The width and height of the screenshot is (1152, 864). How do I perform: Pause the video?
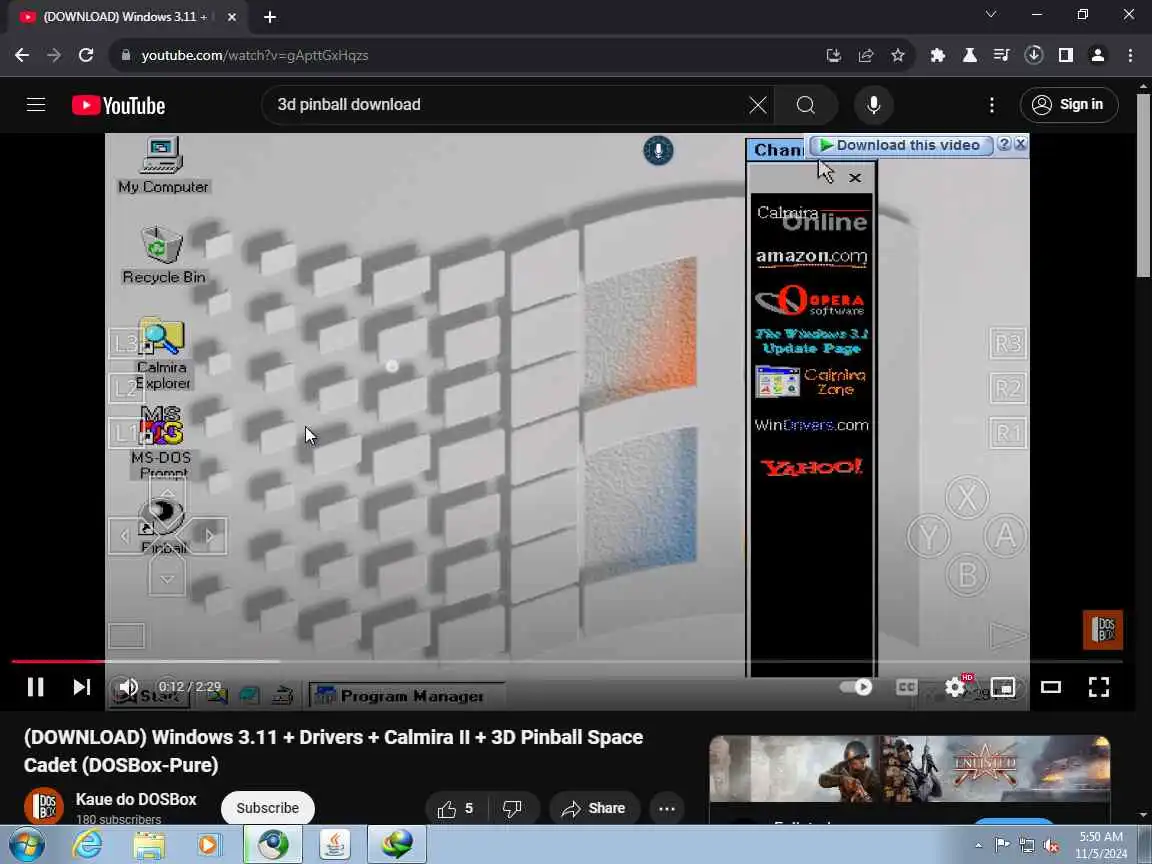(35, 687)
